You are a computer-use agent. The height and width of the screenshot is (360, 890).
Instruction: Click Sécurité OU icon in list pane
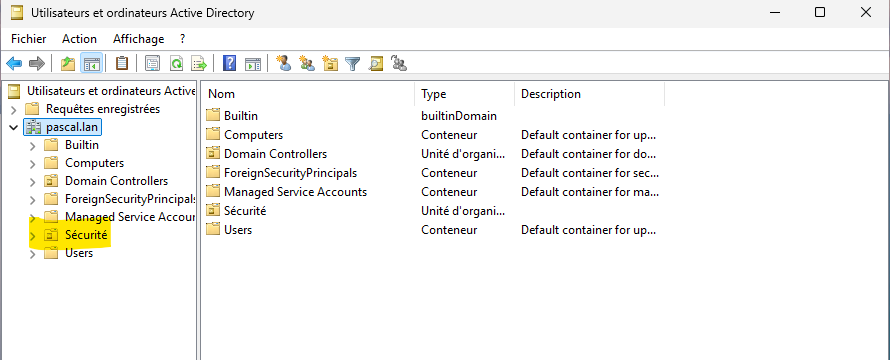(x=213, y=211)
